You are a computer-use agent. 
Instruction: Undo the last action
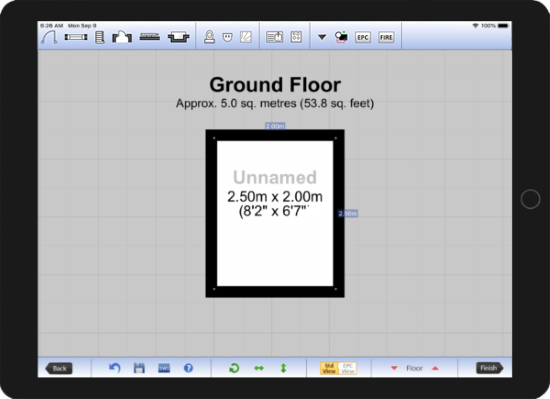[x=115, y=368]
